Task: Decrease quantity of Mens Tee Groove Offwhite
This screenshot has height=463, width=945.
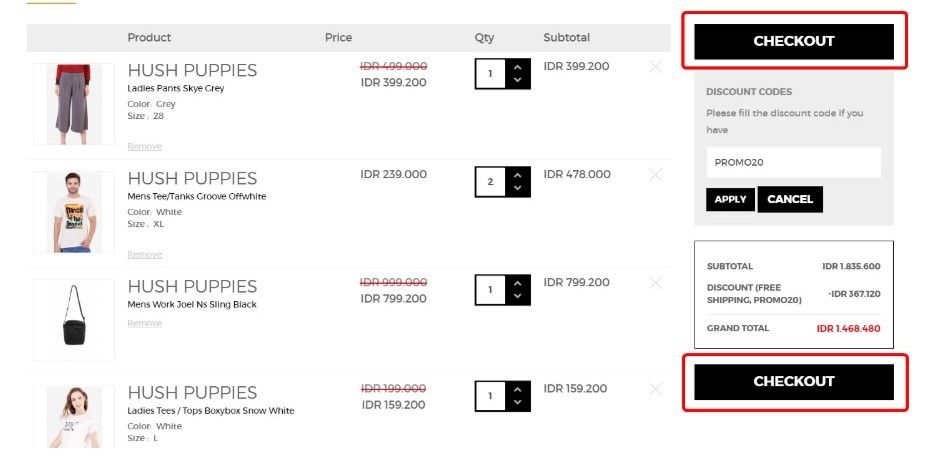Action: pyautogui.click(x=518, y=189)
